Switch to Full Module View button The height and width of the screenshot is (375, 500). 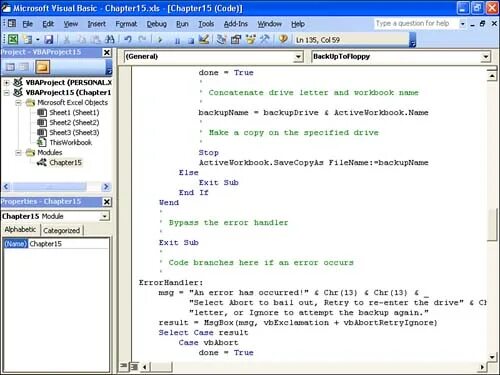[134, 367]
